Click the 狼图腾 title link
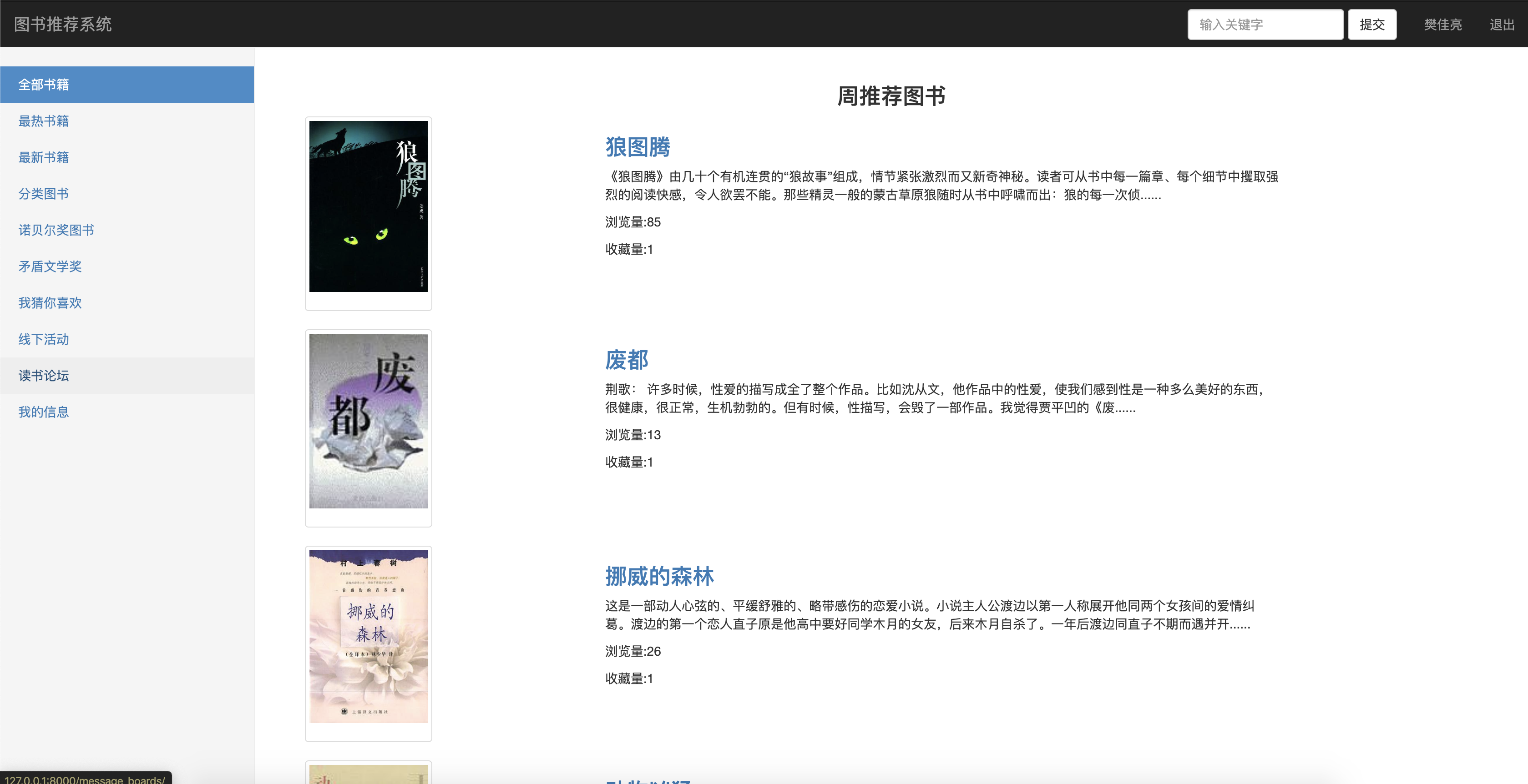 tap(637, 147)
